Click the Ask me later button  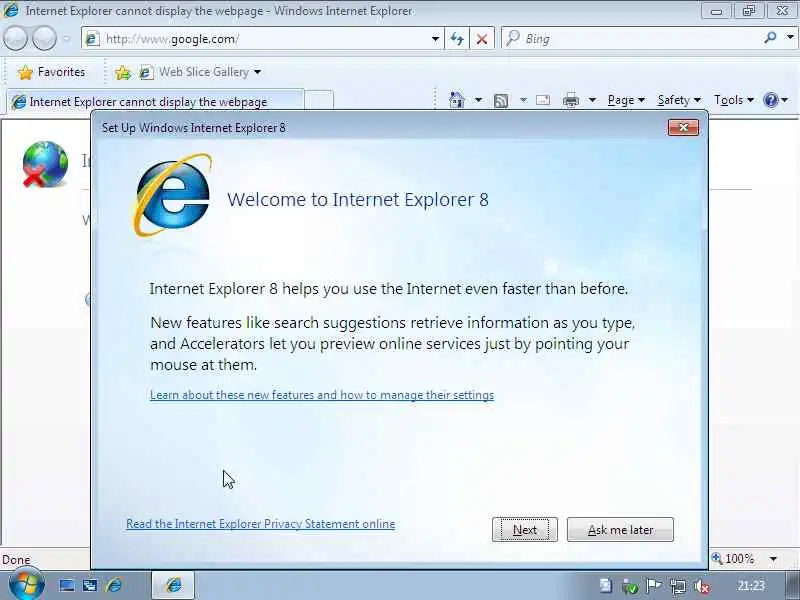point(620,530)
